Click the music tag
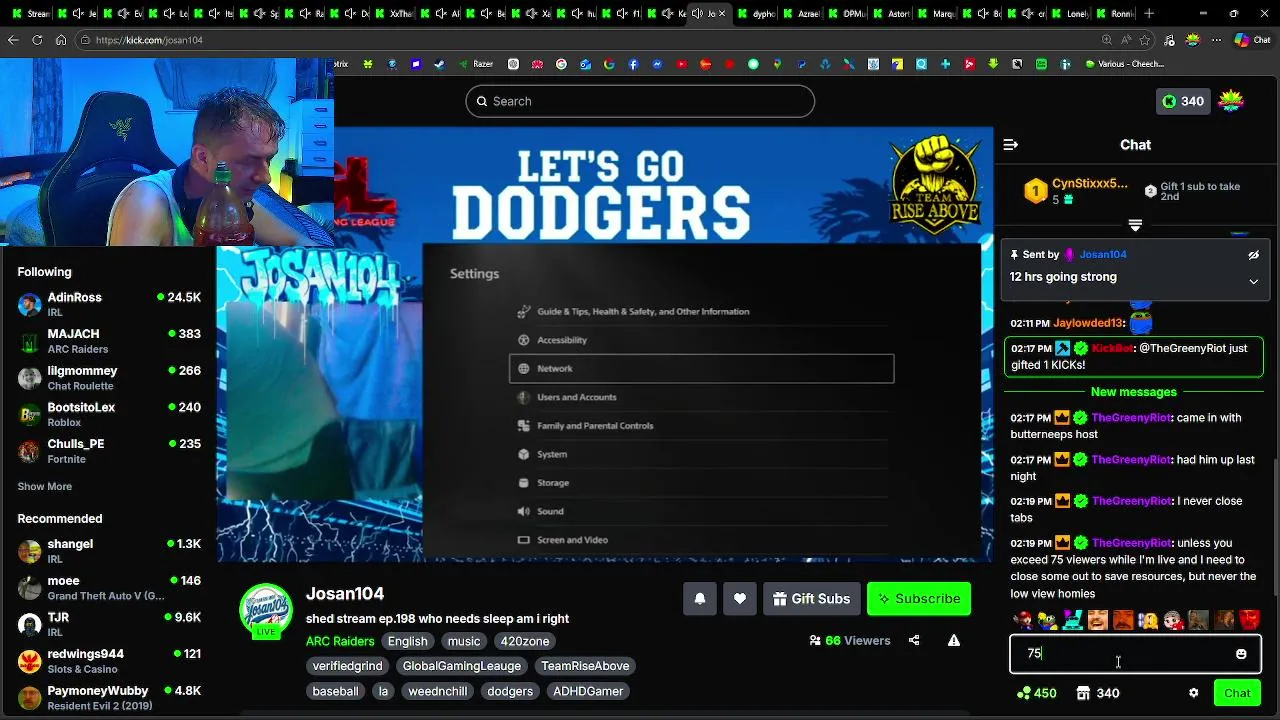 pyautogui.click(x=464, y=641)
